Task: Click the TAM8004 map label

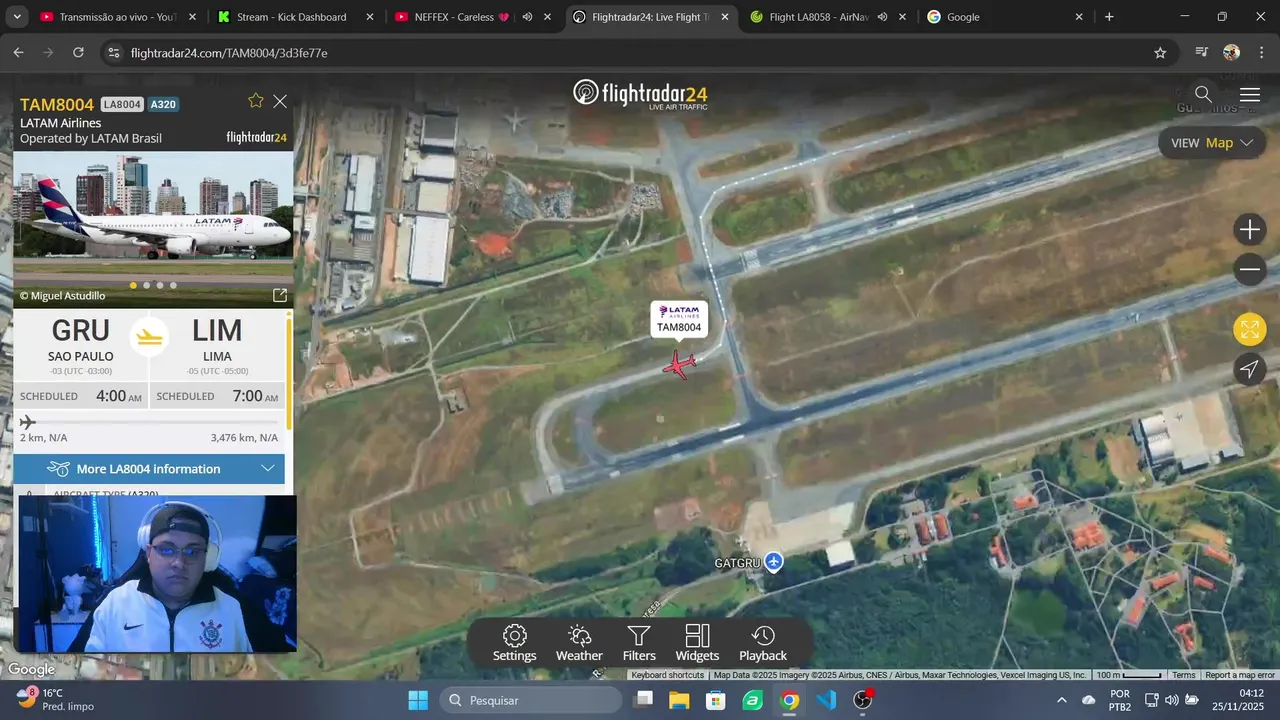Action: pyautogui.click(x=679, y=319)
